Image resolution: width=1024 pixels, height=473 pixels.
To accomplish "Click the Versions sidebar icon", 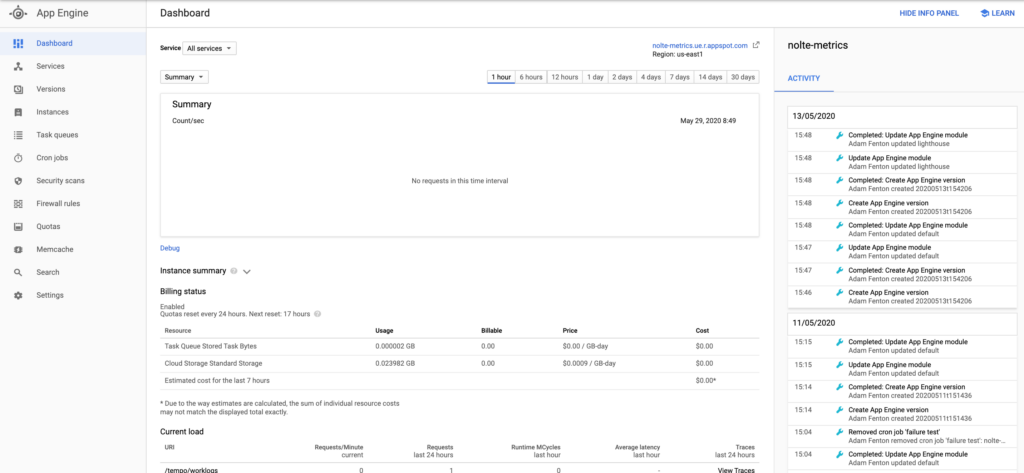I will (18, 89).
